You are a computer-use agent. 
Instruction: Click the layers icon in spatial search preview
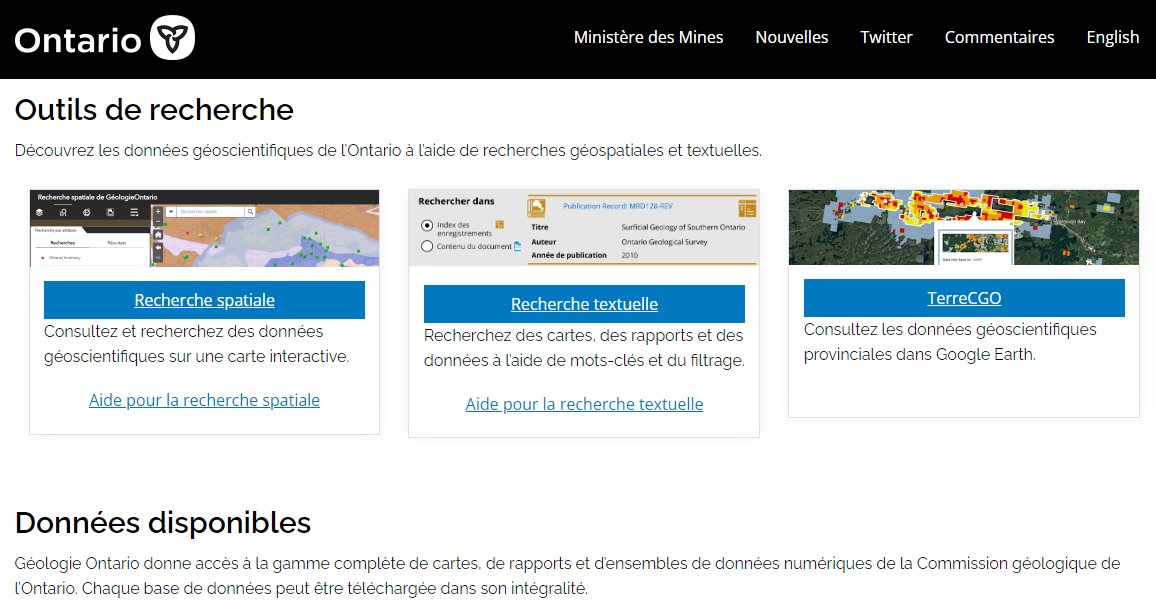[39, 212]
